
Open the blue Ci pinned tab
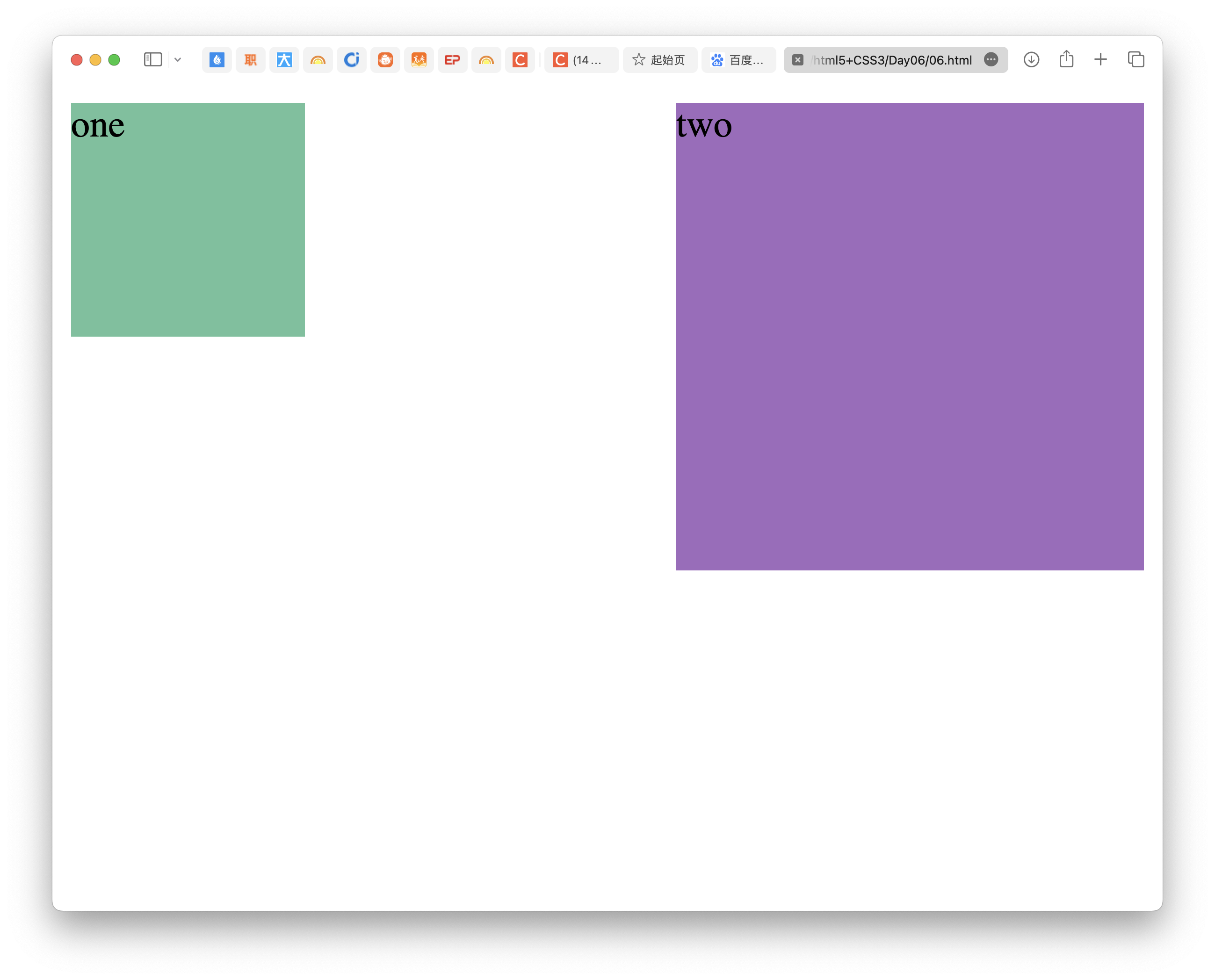[352, 60]
